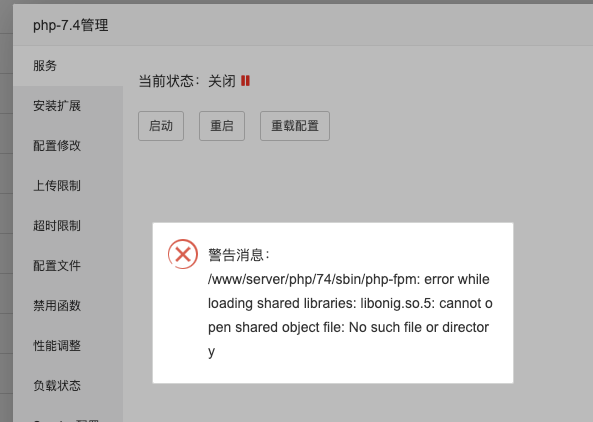Click the 'No such file or director' line
Viewport: 593px width, 422px height.
click(348, 327)
